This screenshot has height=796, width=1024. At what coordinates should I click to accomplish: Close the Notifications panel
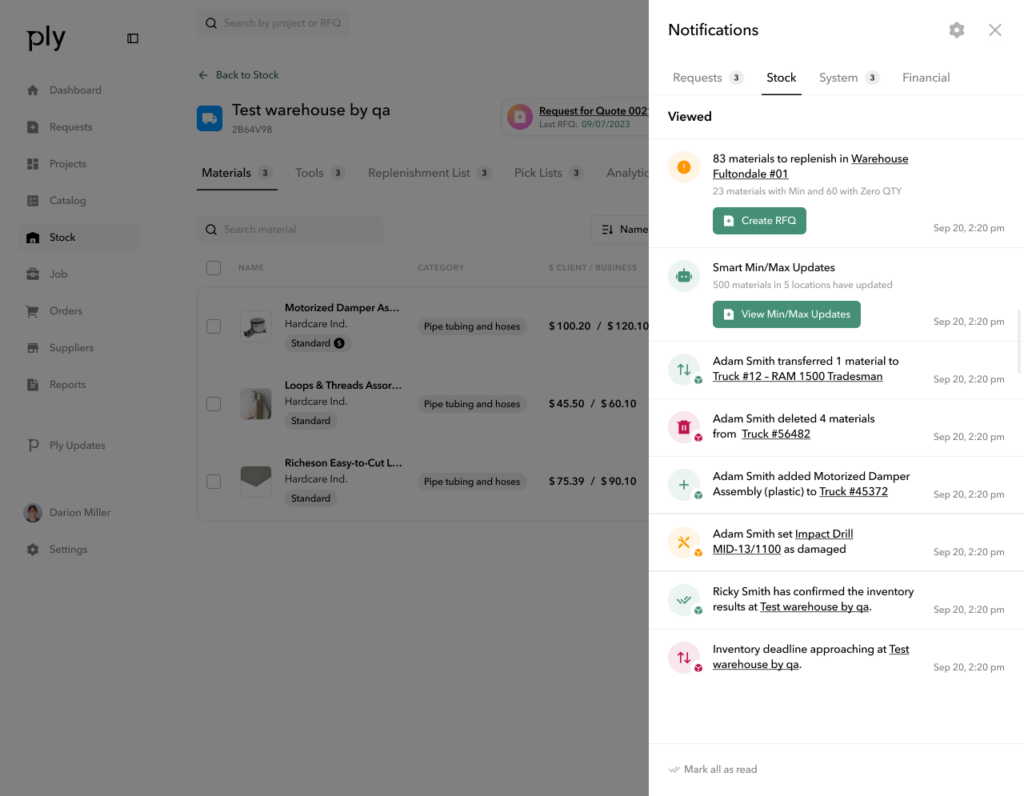point(995,30)
